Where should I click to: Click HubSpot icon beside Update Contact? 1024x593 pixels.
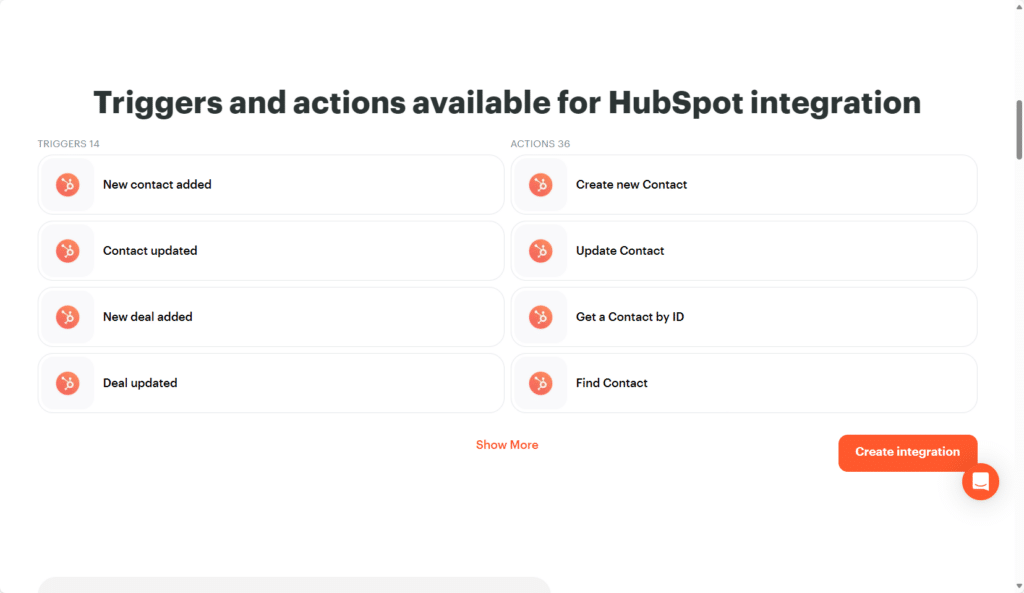pos(541,251)
